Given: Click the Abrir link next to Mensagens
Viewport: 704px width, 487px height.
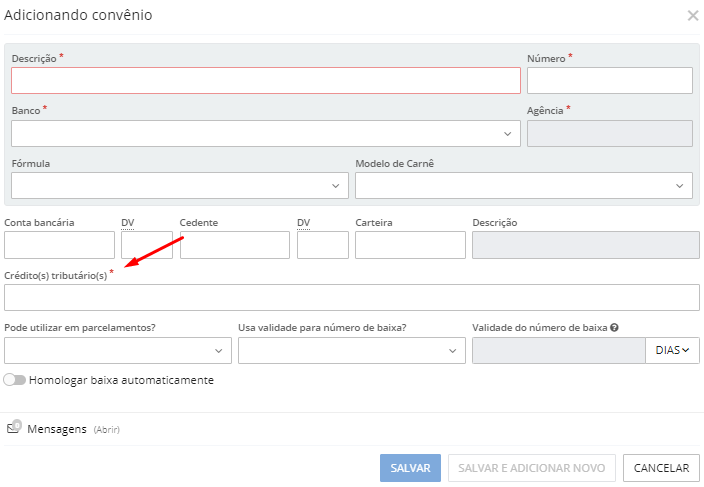Looking at the screenshot, I should pos(107,429).
